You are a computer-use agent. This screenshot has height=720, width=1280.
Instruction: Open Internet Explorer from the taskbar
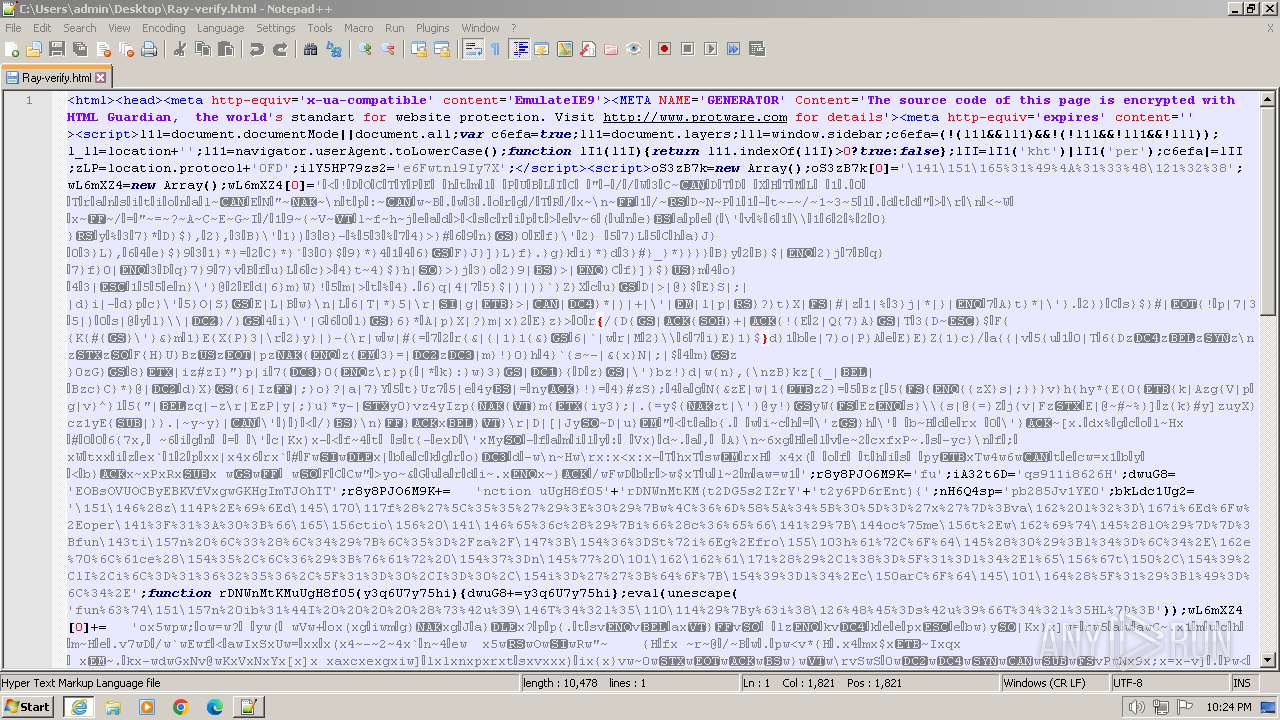[x=79, y=707]
